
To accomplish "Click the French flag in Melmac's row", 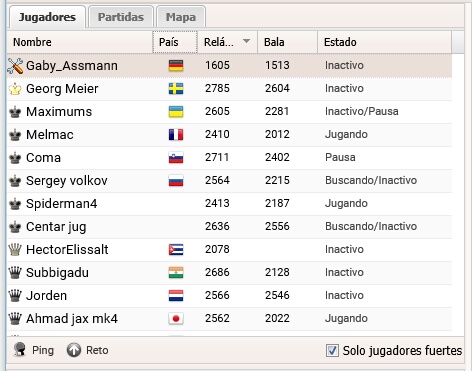I will tap(176, 135).
